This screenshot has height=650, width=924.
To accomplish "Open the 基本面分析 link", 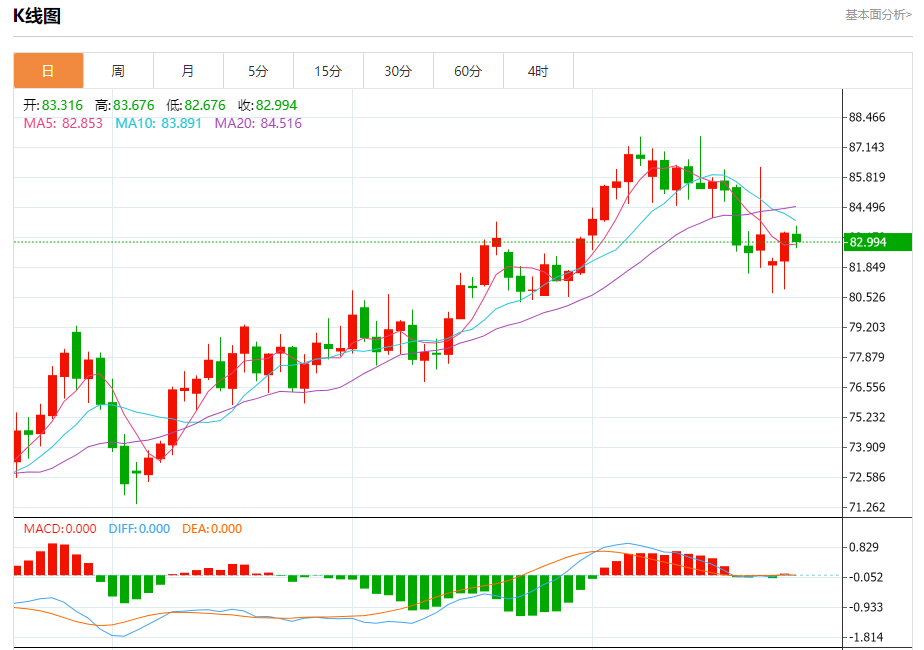I will [x=878, y=15].
